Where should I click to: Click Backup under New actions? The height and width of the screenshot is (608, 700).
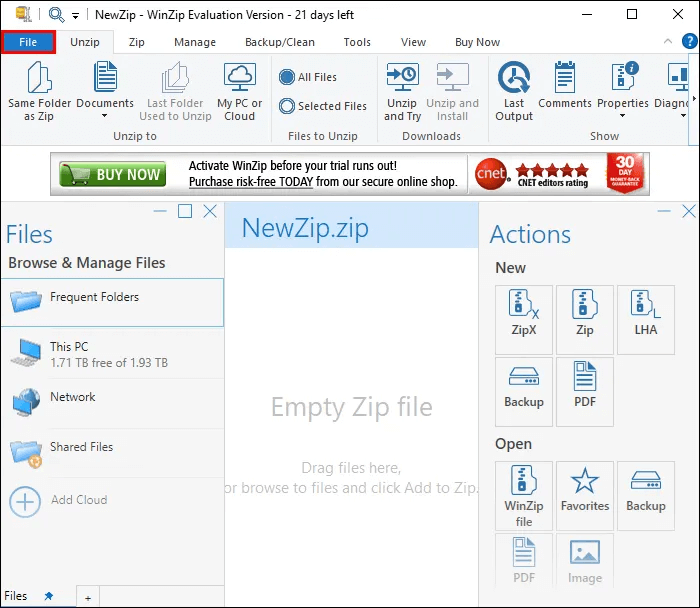pos(524,391)
